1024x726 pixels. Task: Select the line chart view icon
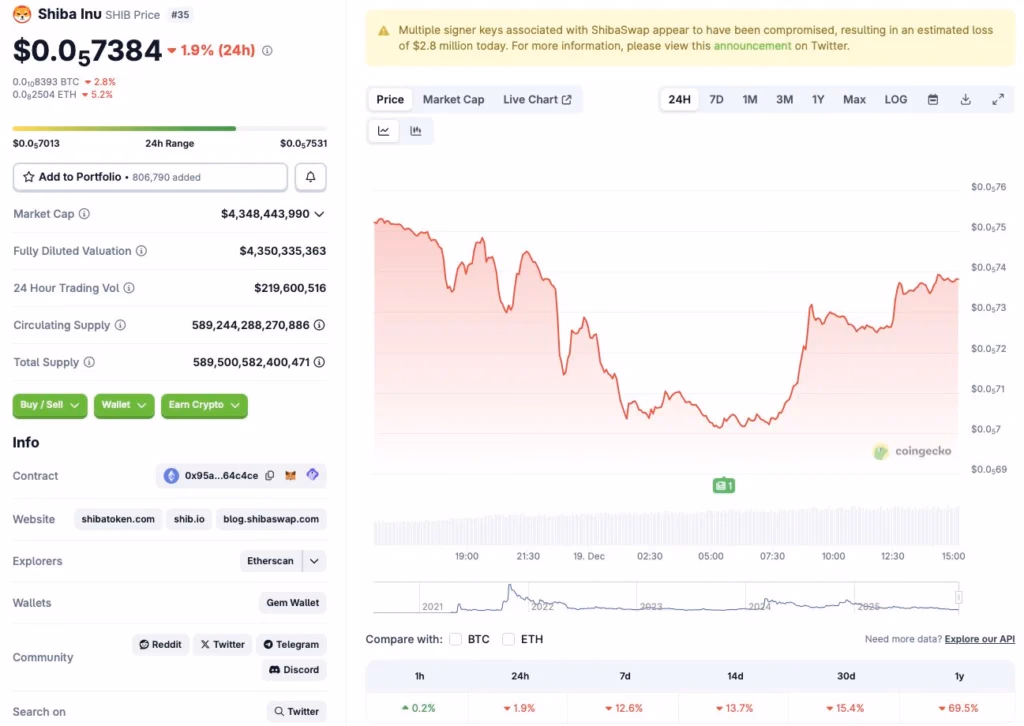[x=384, y=131]
